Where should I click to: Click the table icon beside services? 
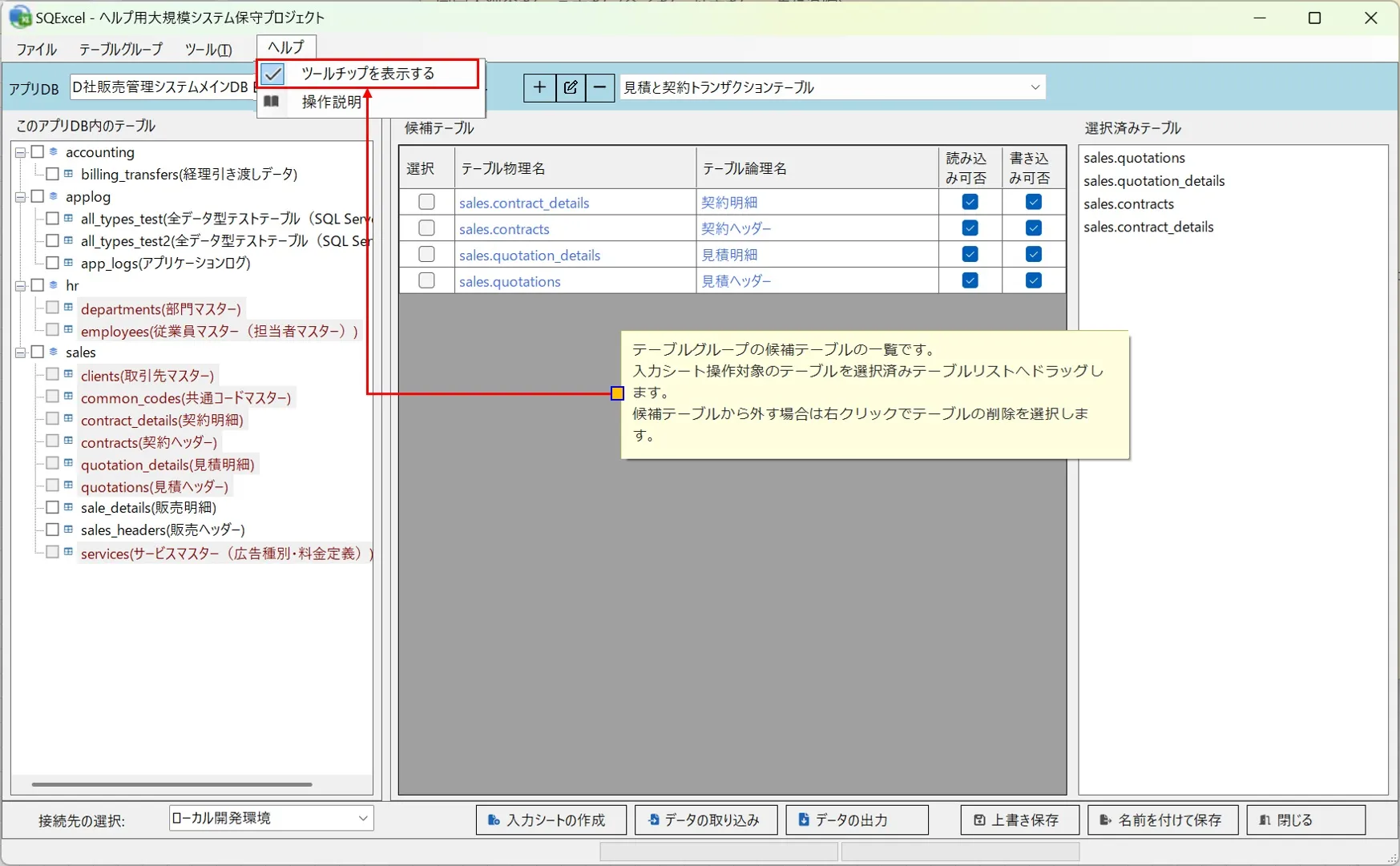[69, 552]
